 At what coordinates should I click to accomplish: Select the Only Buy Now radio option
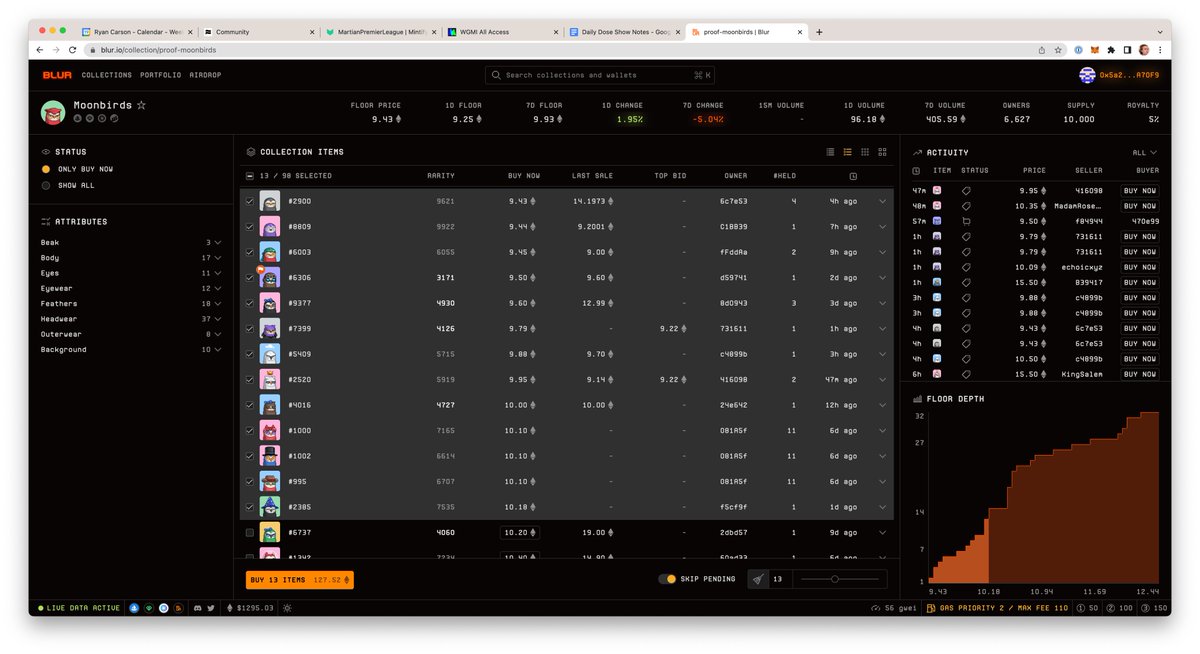point(46,169)
